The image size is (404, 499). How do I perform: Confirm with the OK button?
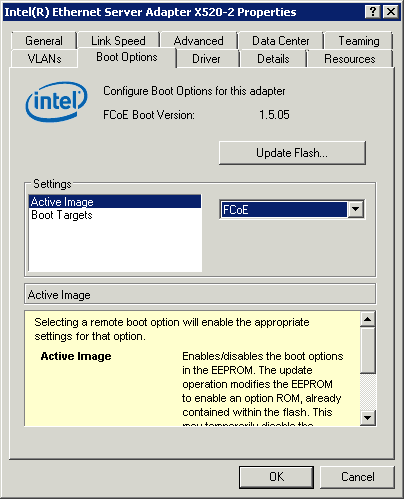point(276,477)
